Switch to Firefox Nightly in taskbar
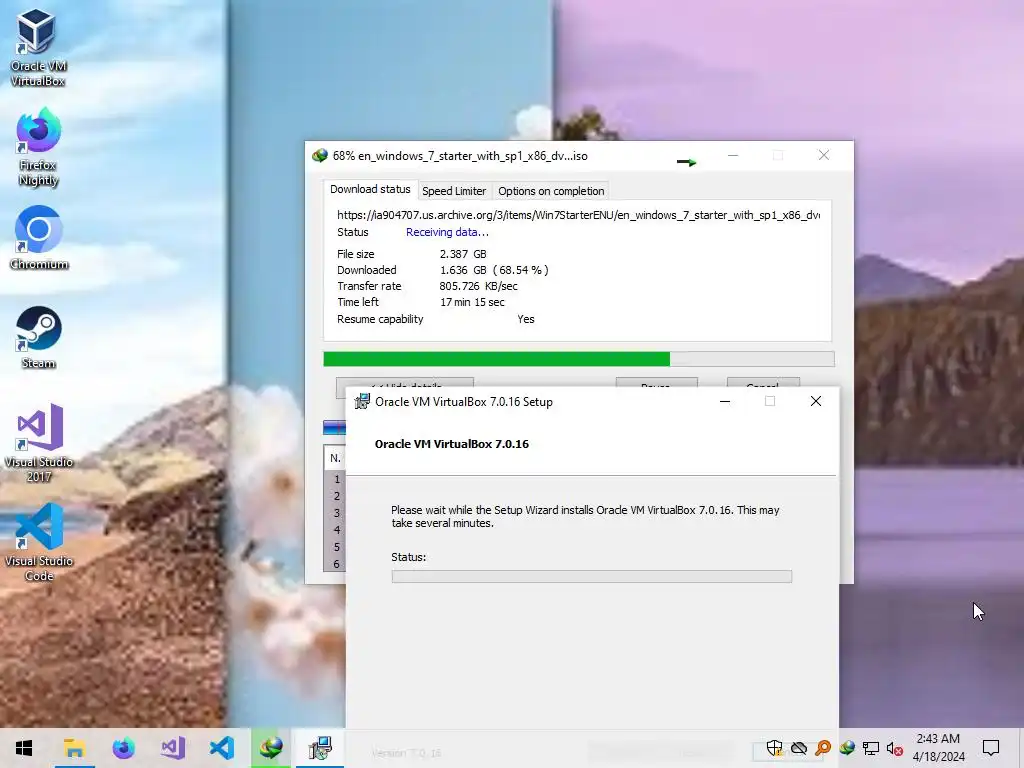Viewport: 1024px width, 768px height. point(123,748)
